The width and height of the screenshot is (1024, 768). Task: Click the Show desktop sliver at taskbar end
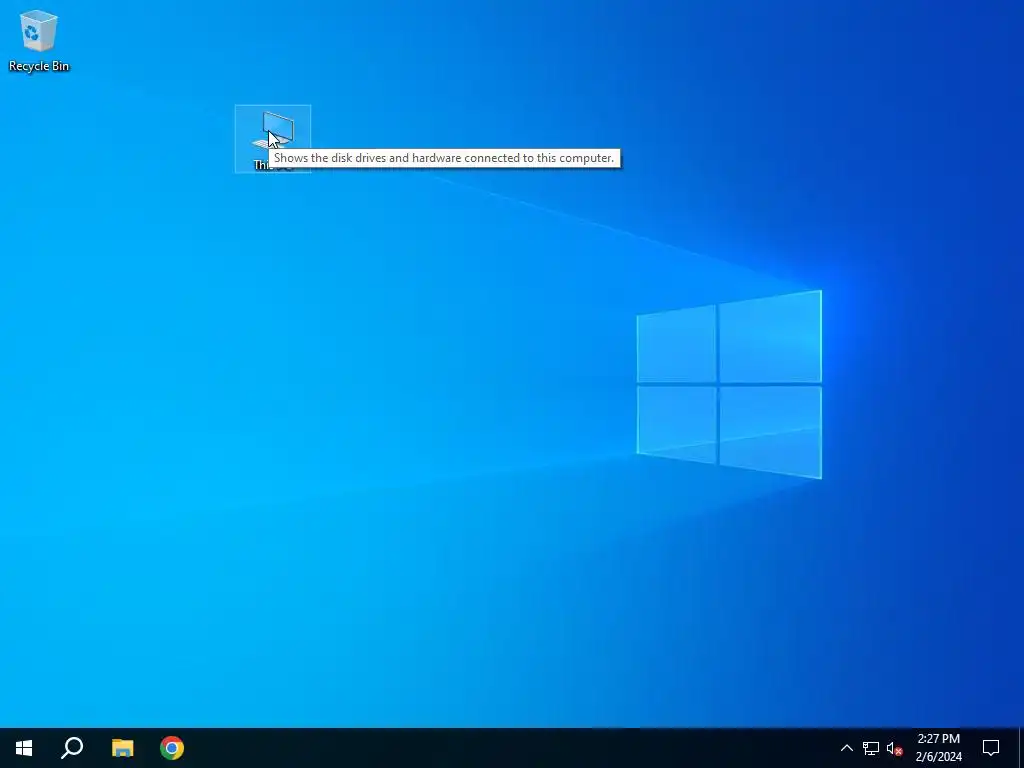(1021, 748)
